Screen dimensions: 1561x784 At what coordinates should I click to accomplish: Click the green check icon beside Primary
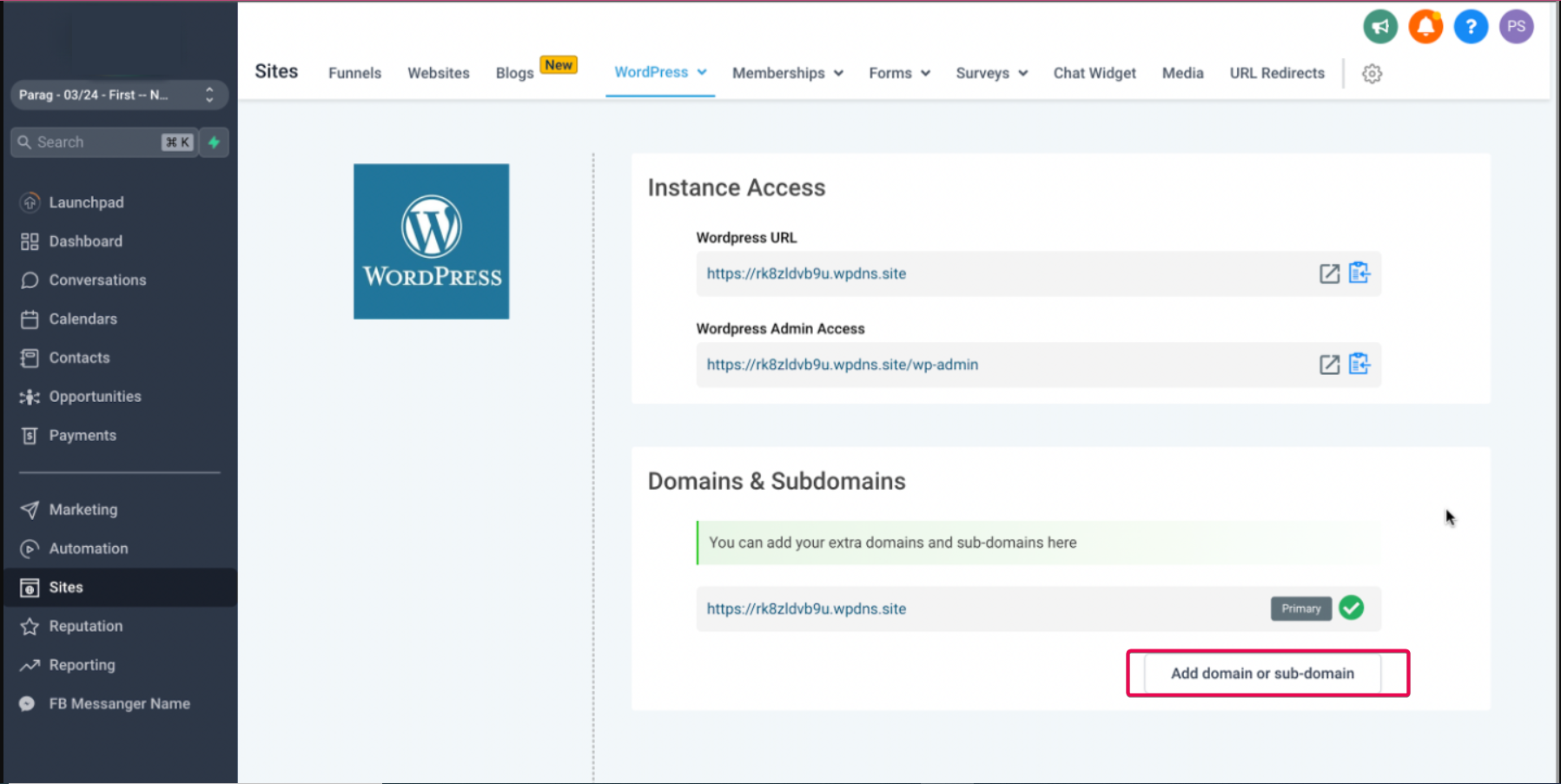[1351, 608]
